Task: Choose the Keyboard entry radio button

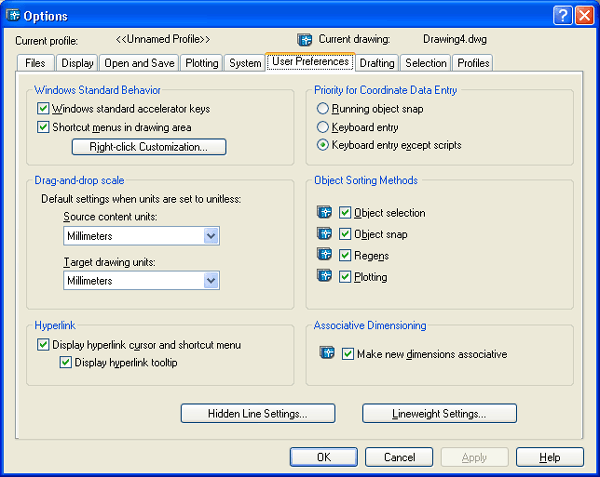Action: [x=322, y=127]
